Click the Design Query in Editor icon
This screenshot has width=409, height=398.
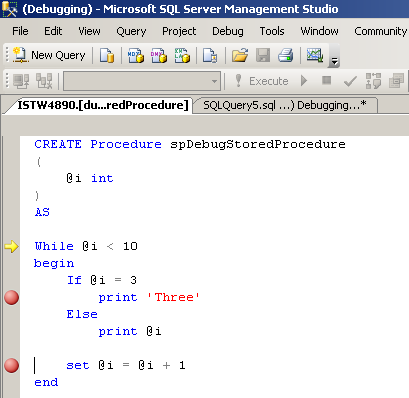[x=396, y=81]
